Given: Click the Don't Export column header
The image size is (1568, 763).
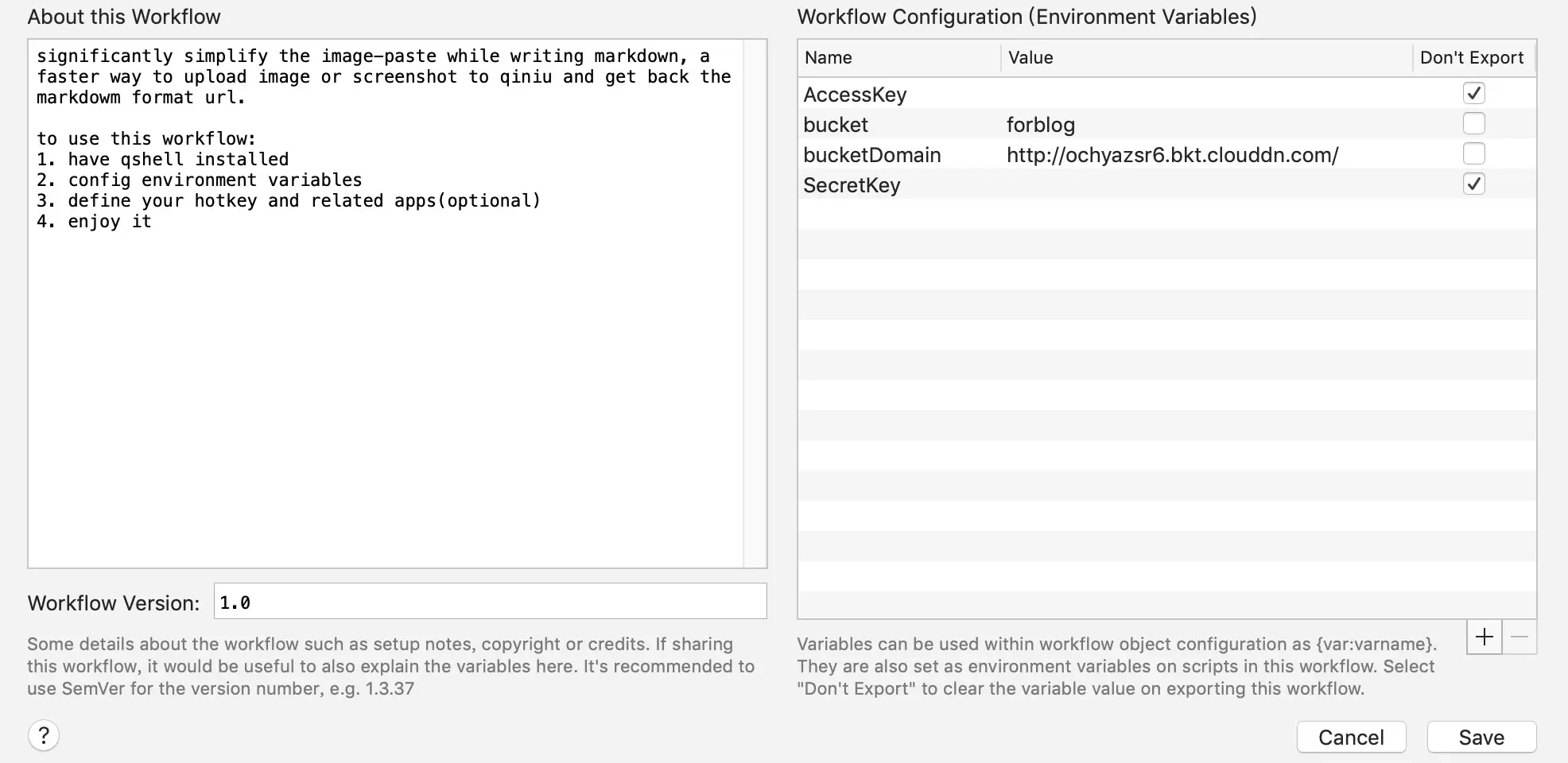Looking at the screenshot, I should point(1472,58).
